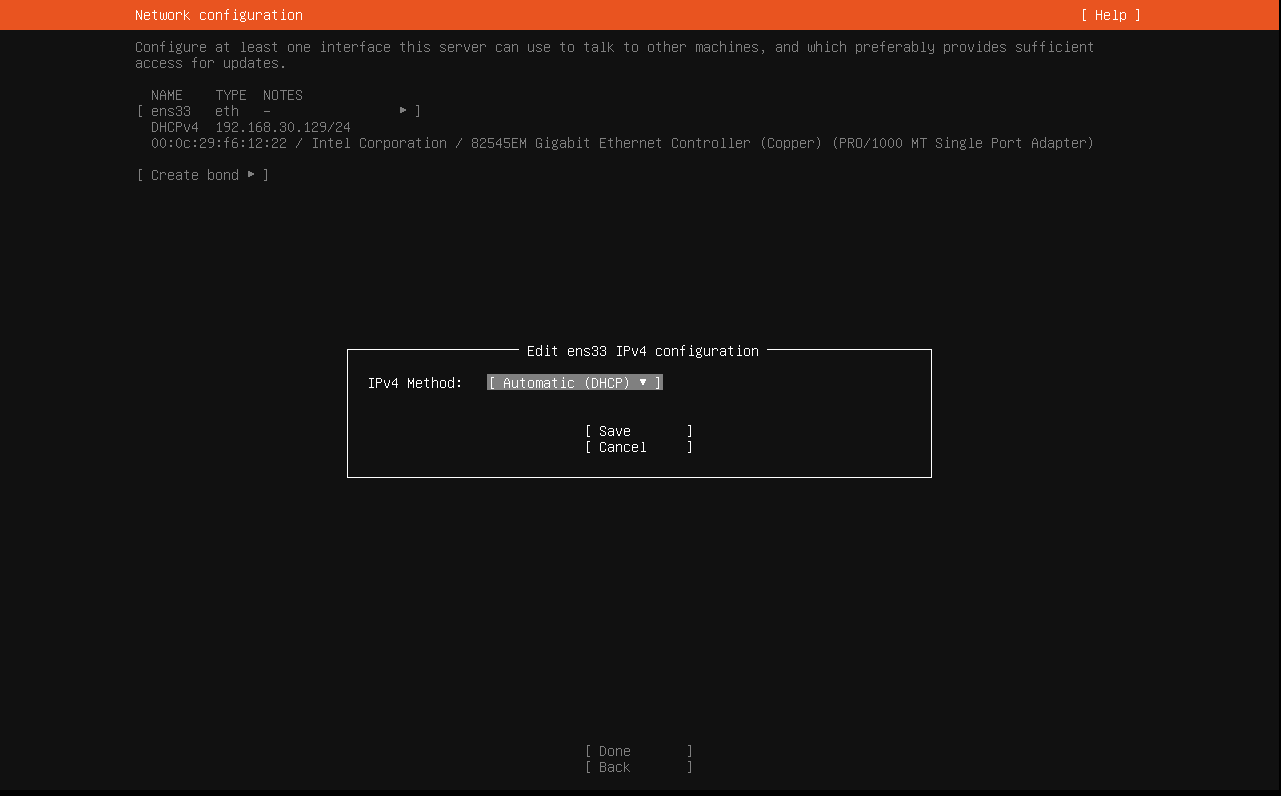Save the ens33 IPv4 configuration
This screenshot has height=796, width=1281.
[638, 431]
